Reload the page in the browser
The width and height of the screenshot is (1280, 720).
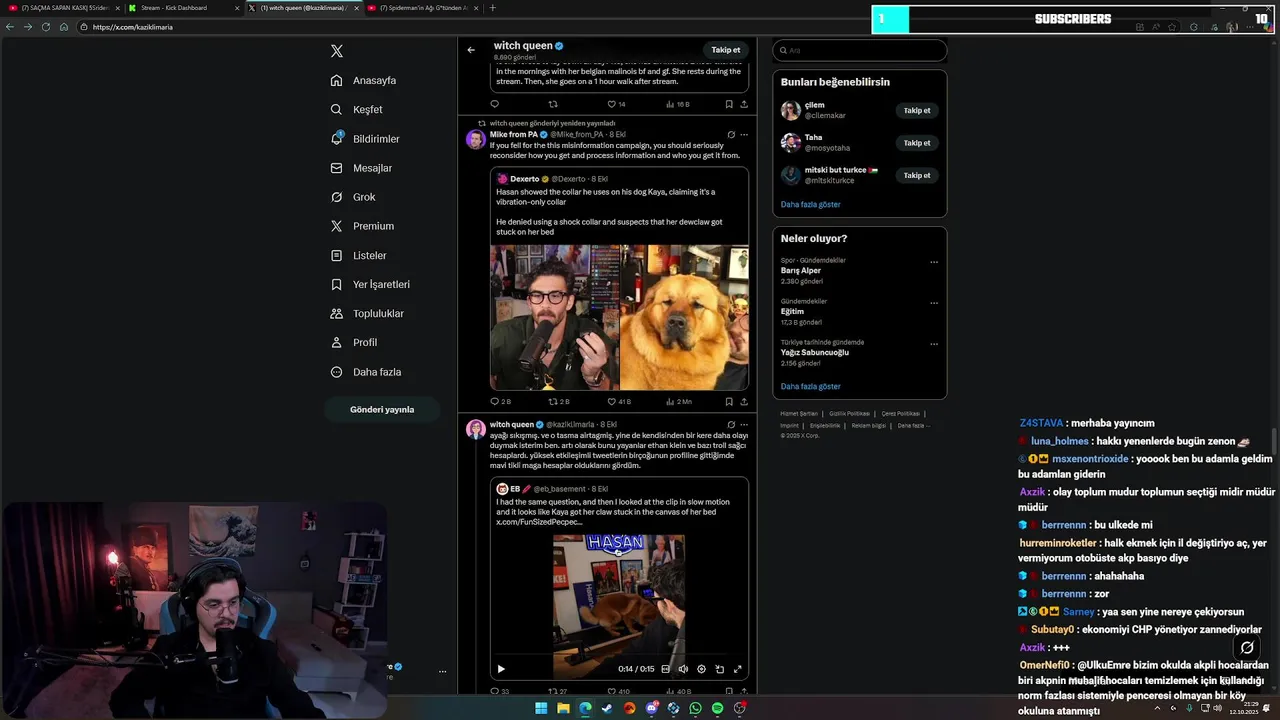point(46,27)
